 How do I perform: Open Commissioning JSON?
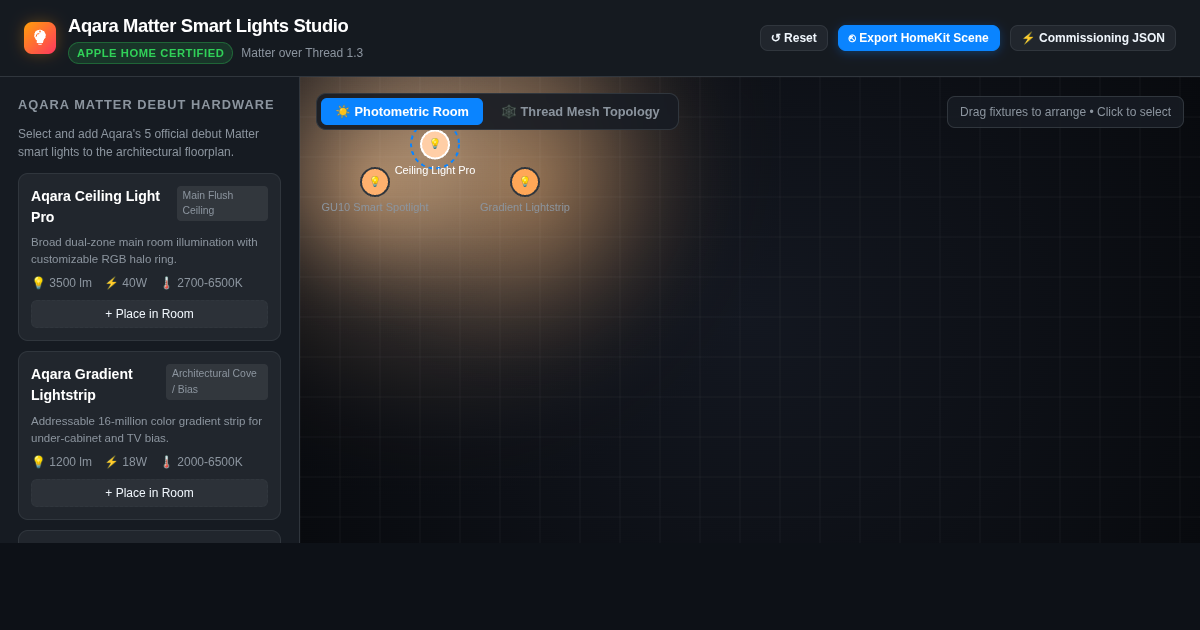pyautogui.click(x=1093, y=38)
